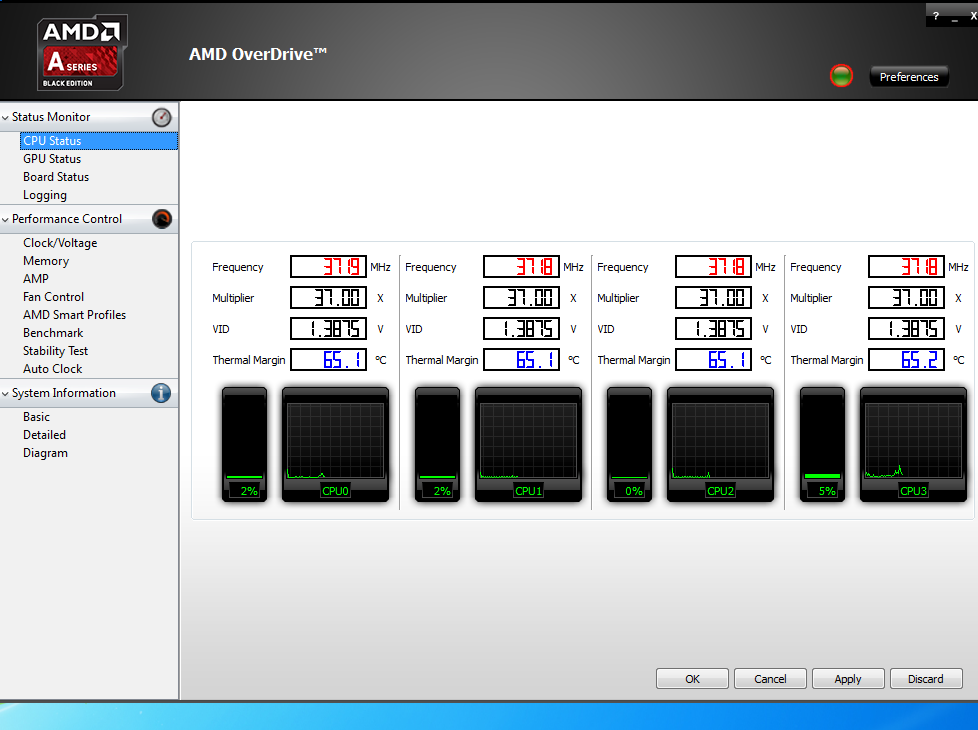Click the CPU1 usage history graph
Screen dimensions: 978x730
[528, 444]
